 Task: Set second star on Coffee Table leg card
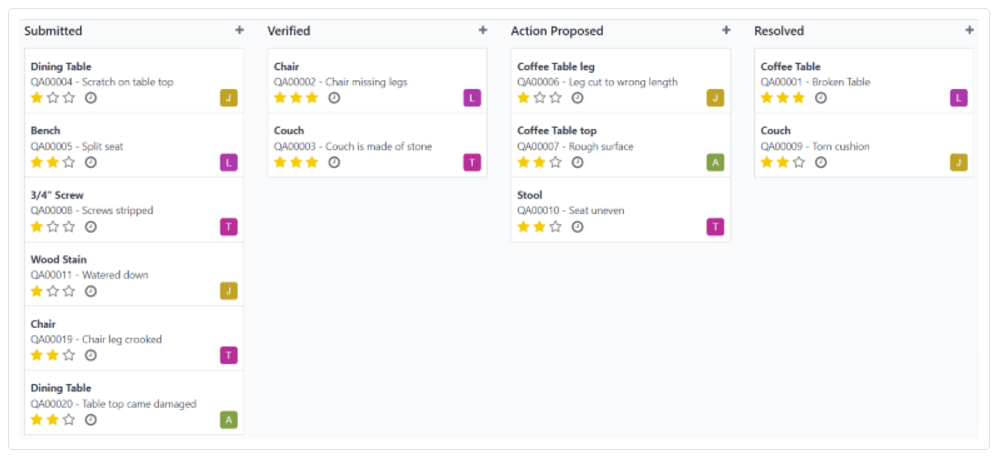point(540,98)
